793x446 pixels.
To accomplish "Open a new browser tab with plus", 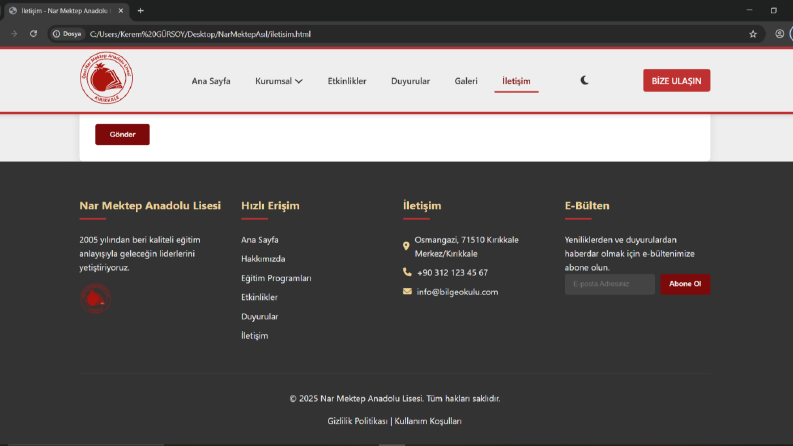I will (141, 11).
